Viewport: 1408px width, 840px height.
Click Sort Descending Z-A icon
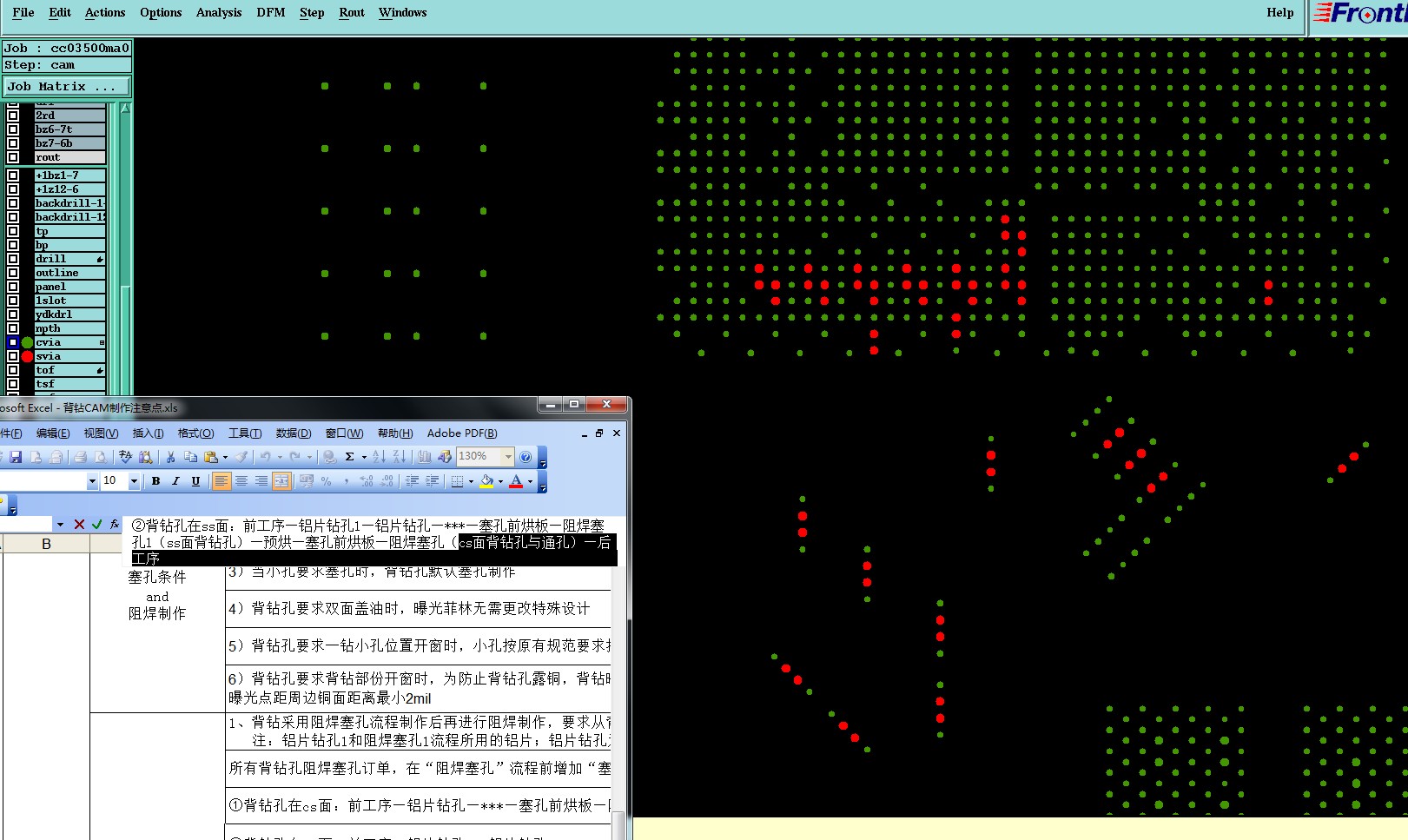(400, 457)
